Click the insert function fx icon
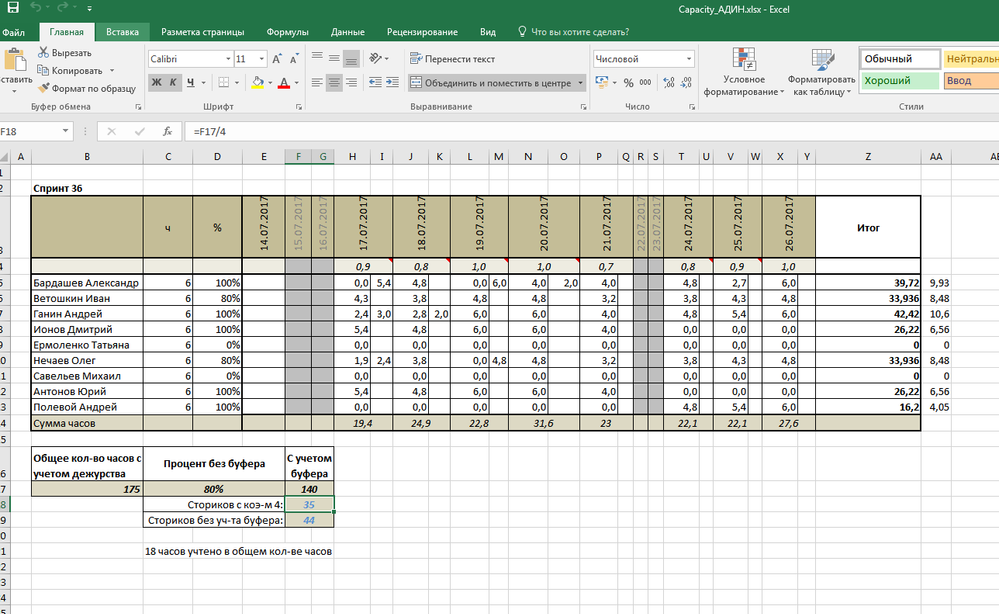 coord(168,131)
